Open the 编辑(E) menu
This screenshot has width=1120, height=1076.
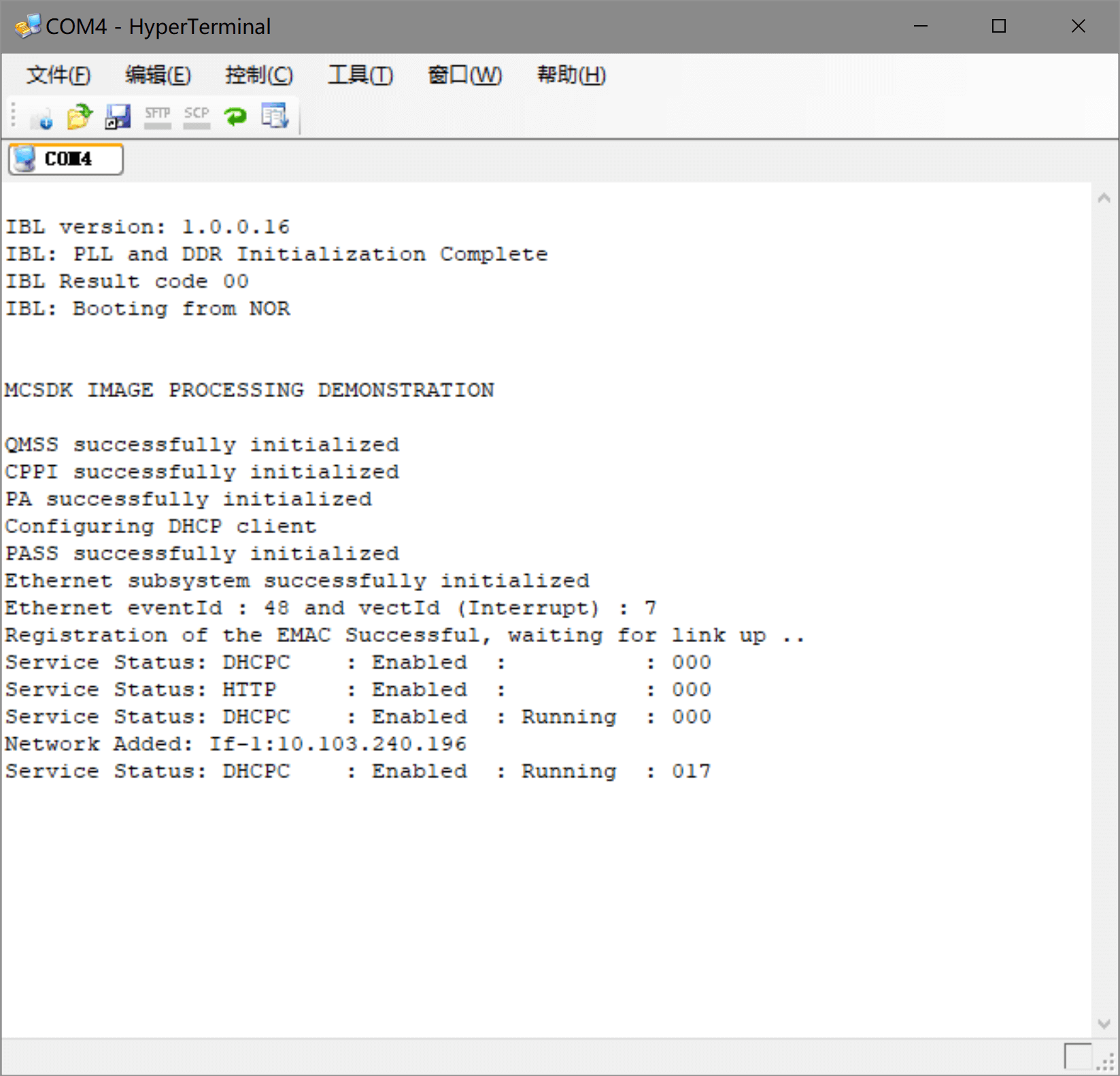(x=158, y=75)
